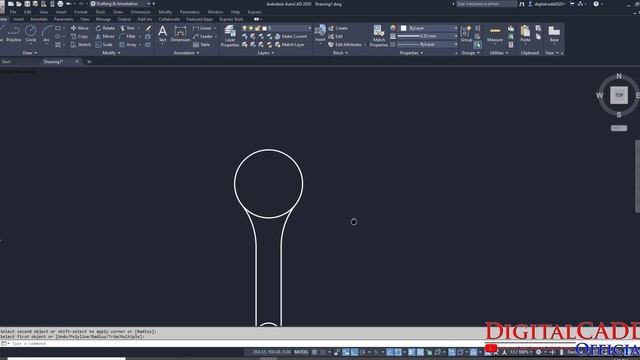640x360 pixels.
Task: Click the Mirror tool
Action: [x=105, y=36]
